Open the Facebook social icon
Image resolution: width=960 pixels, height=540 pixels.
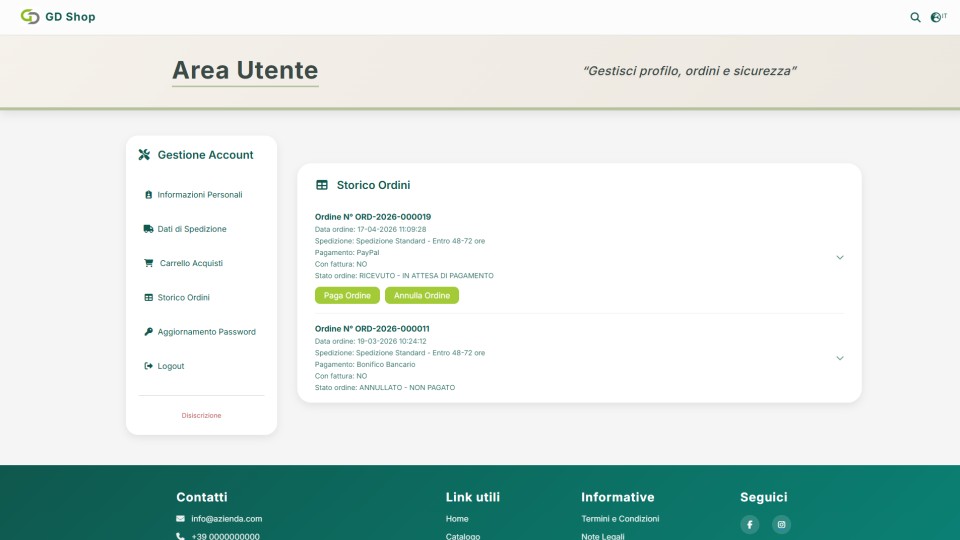tap(749, 525)
